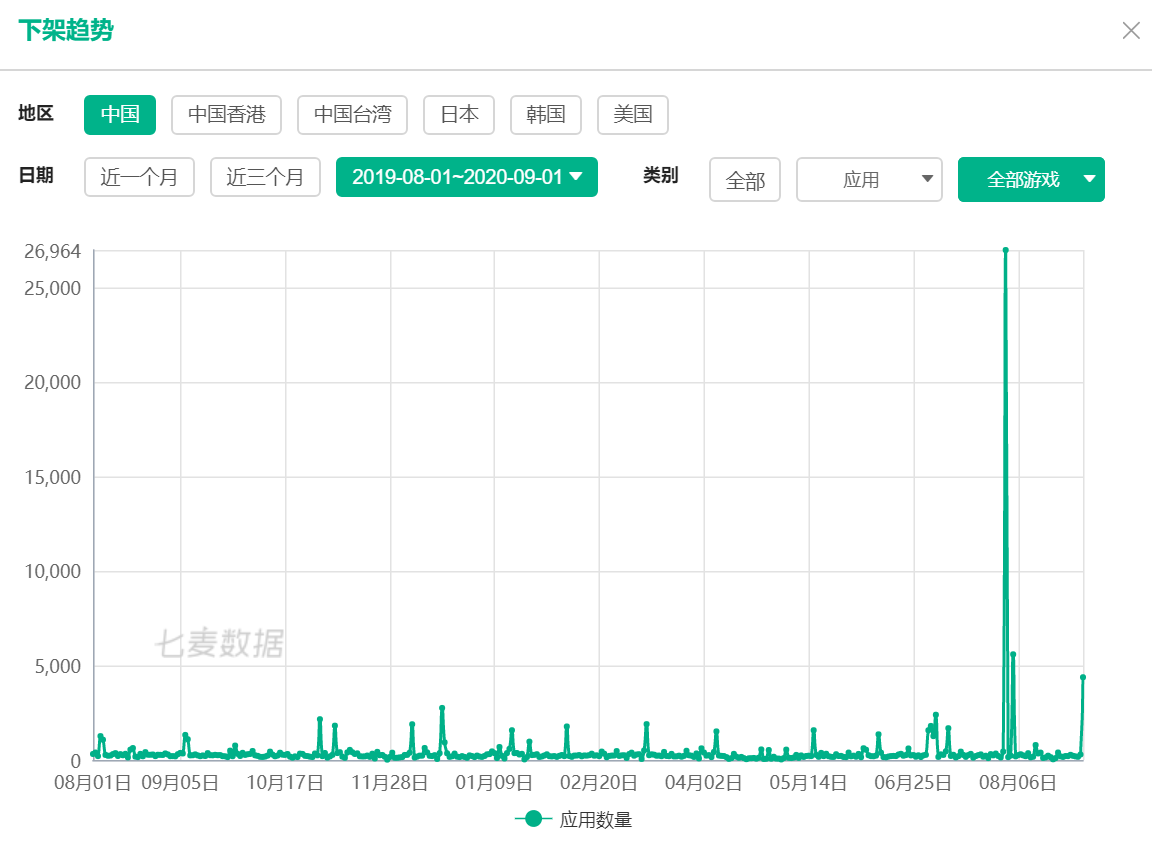The image size is (1152, 855).
Task: Click the 08月01日 axis label
Action: [x=93, y=783]
